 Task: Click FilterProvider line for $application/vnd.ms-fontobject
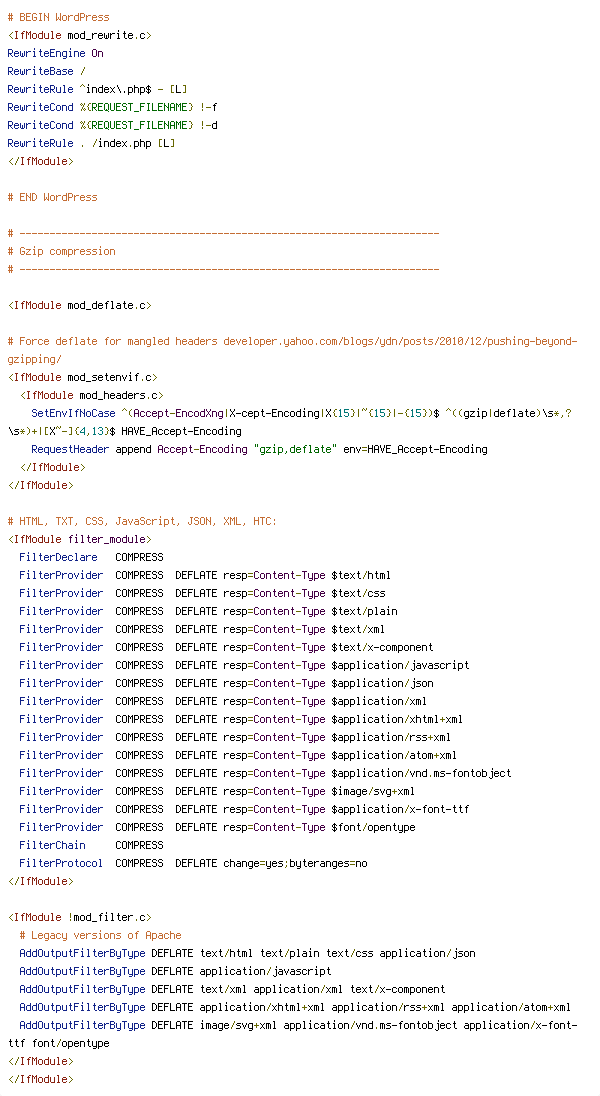pos(265,773)
